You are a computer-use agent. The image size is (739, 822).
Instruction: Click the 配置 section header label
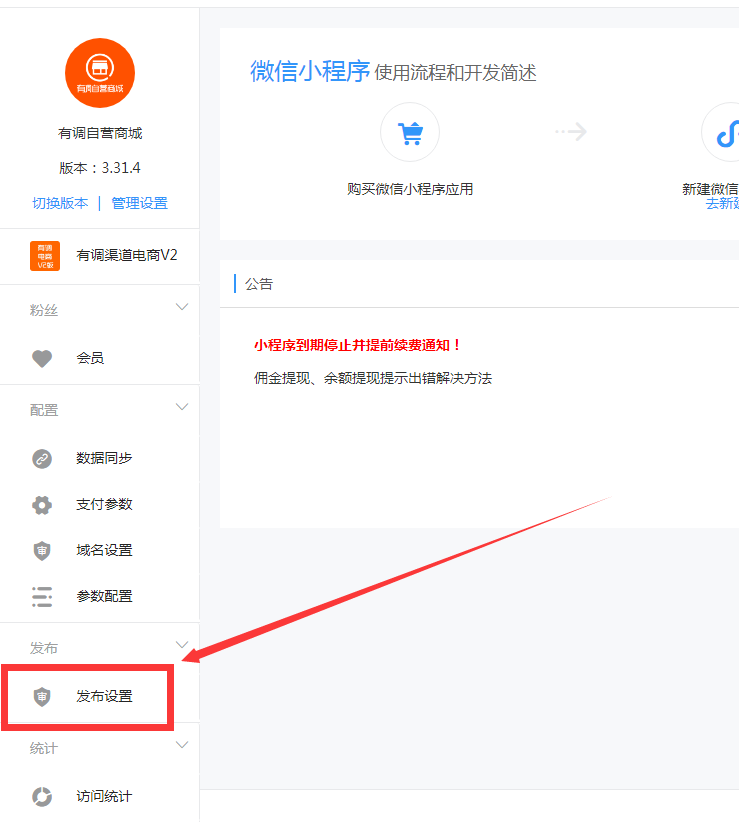pos(44,410)
